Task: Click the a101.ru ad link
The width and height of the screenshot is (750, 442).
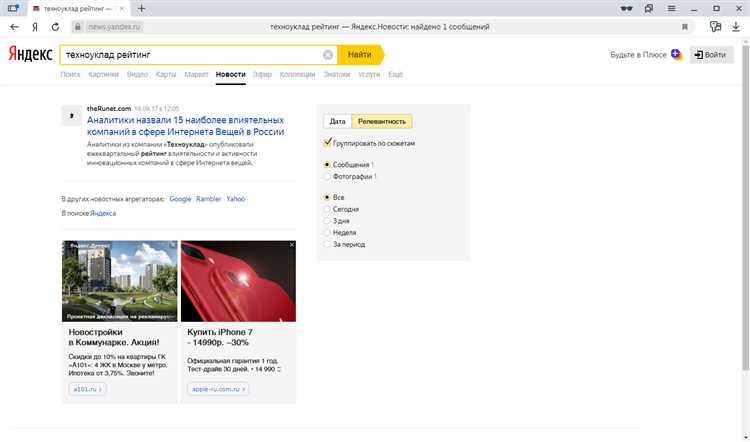Action: (87, 389)
